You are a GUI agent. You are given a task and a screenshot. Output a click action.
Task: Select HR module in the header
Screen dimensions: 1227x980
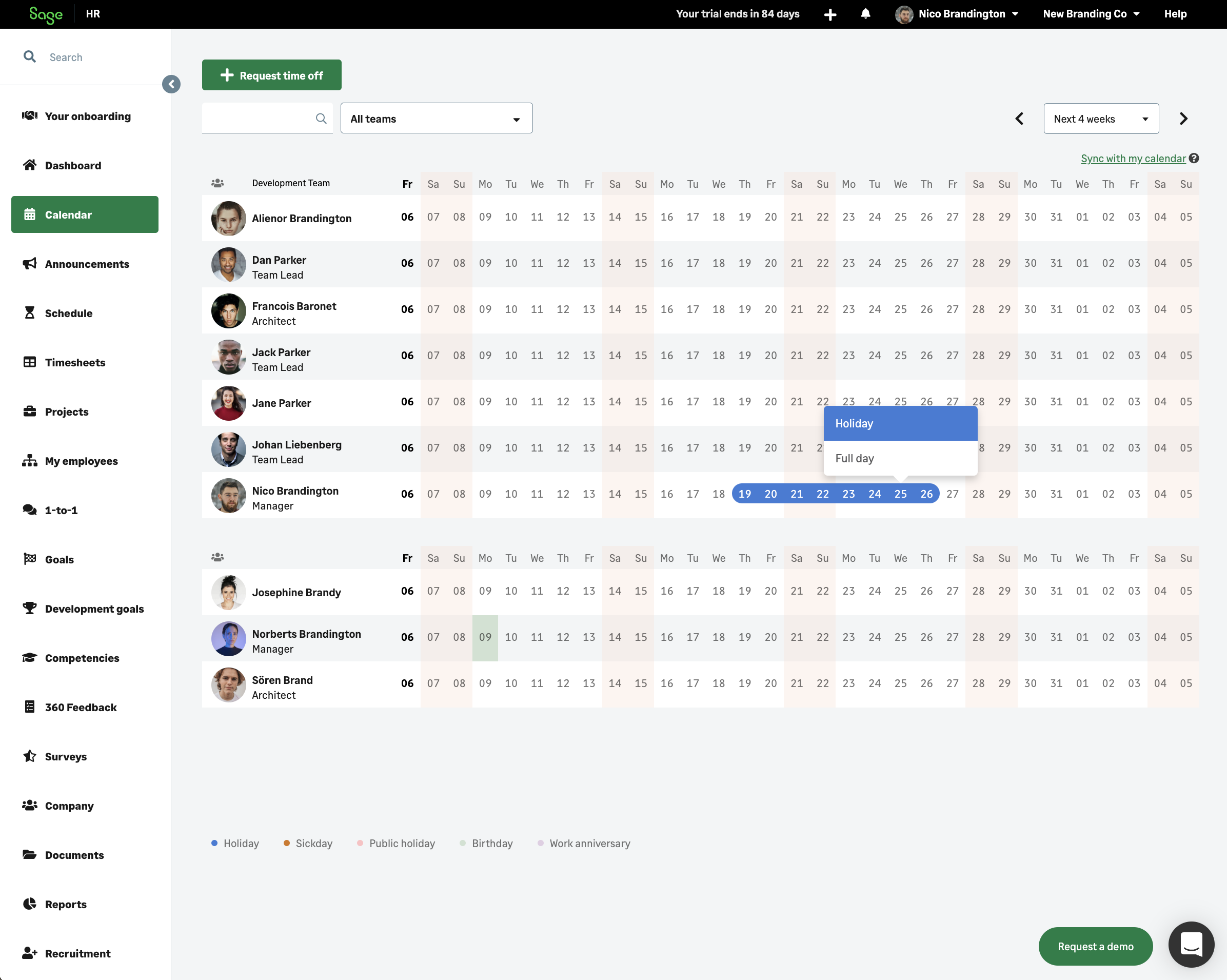coord(93,14)
